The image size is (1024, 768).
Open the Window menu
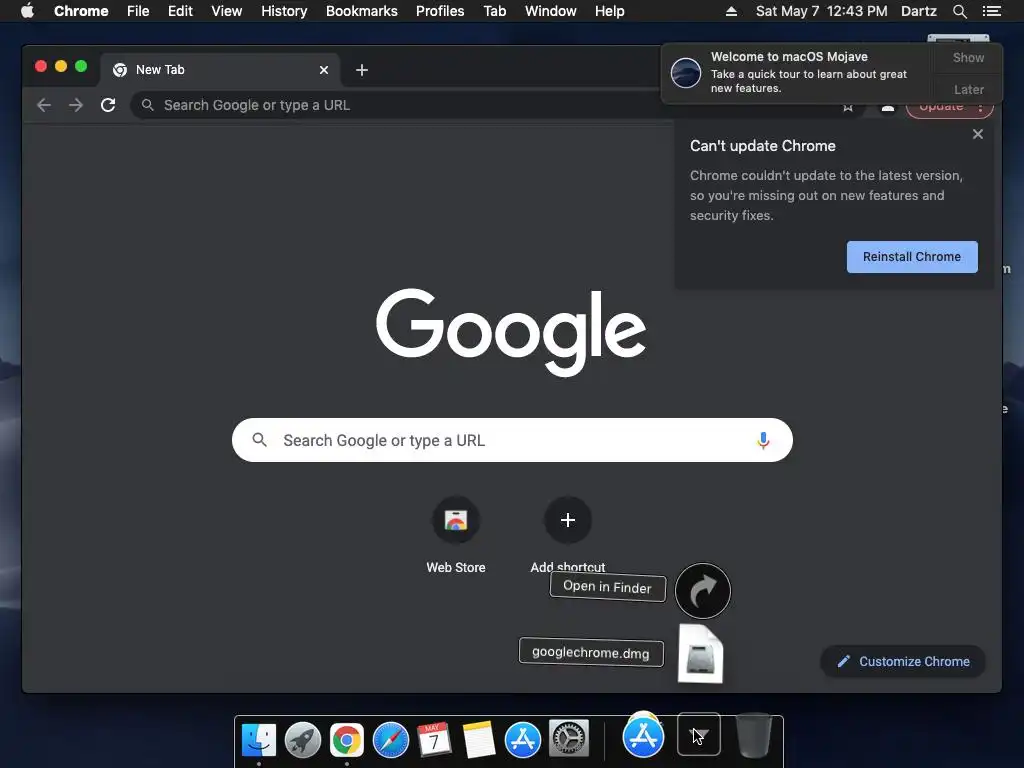tap(551, 11)
